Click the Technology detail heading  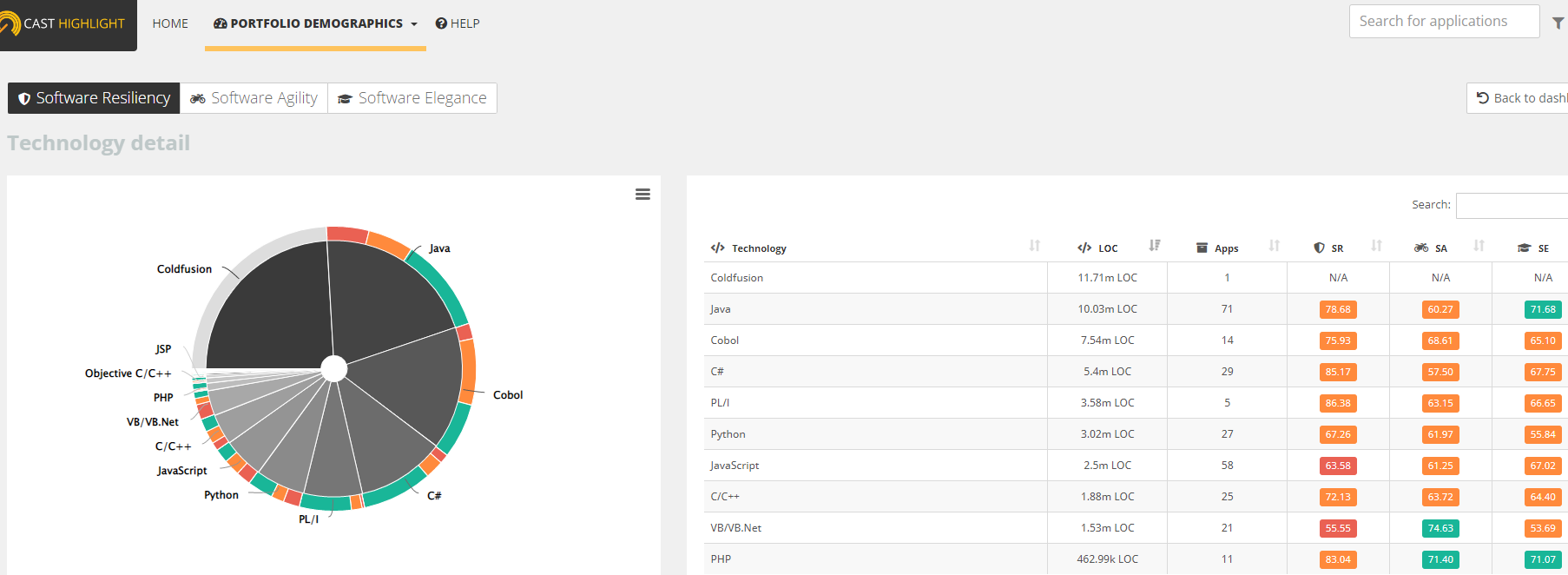pos(98,143)
